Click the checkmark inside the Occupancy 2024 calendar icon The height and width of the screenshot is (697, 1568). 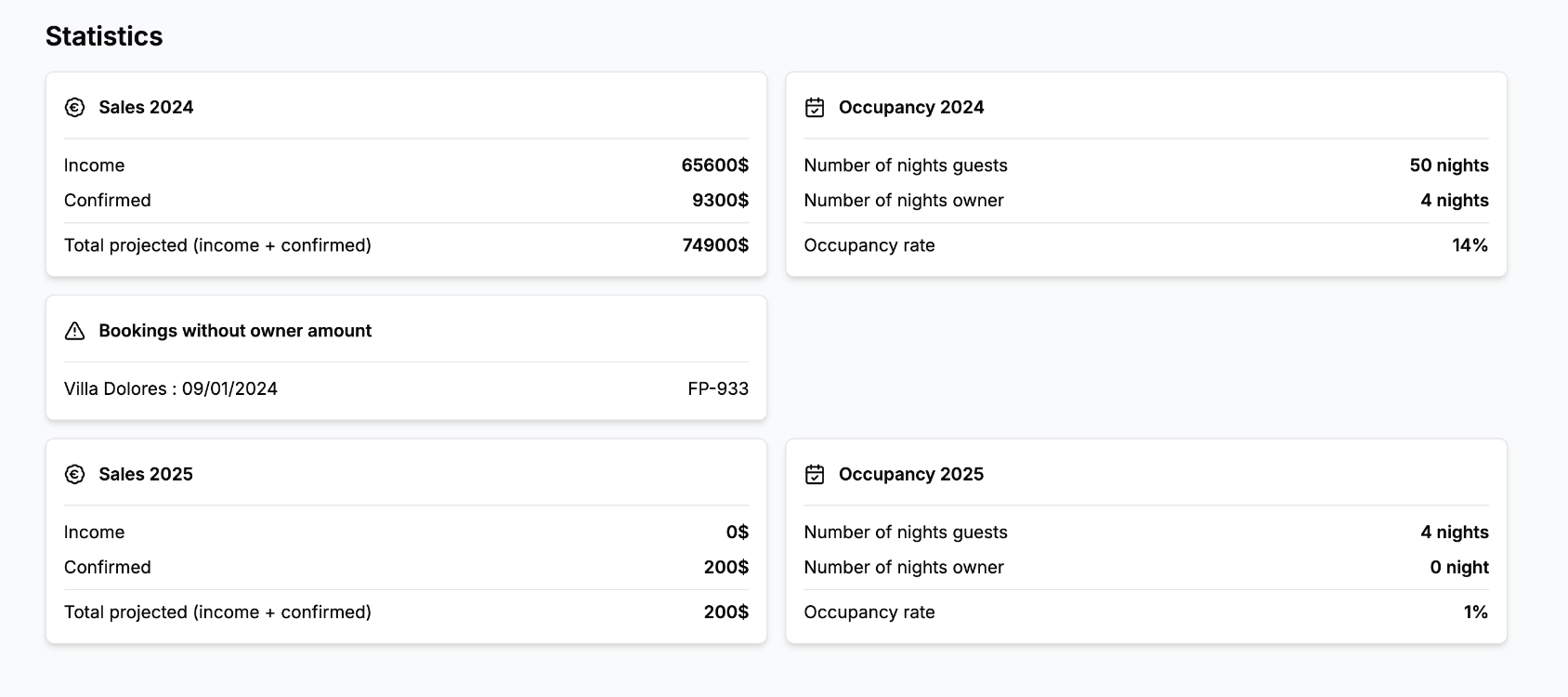(815, 110)
